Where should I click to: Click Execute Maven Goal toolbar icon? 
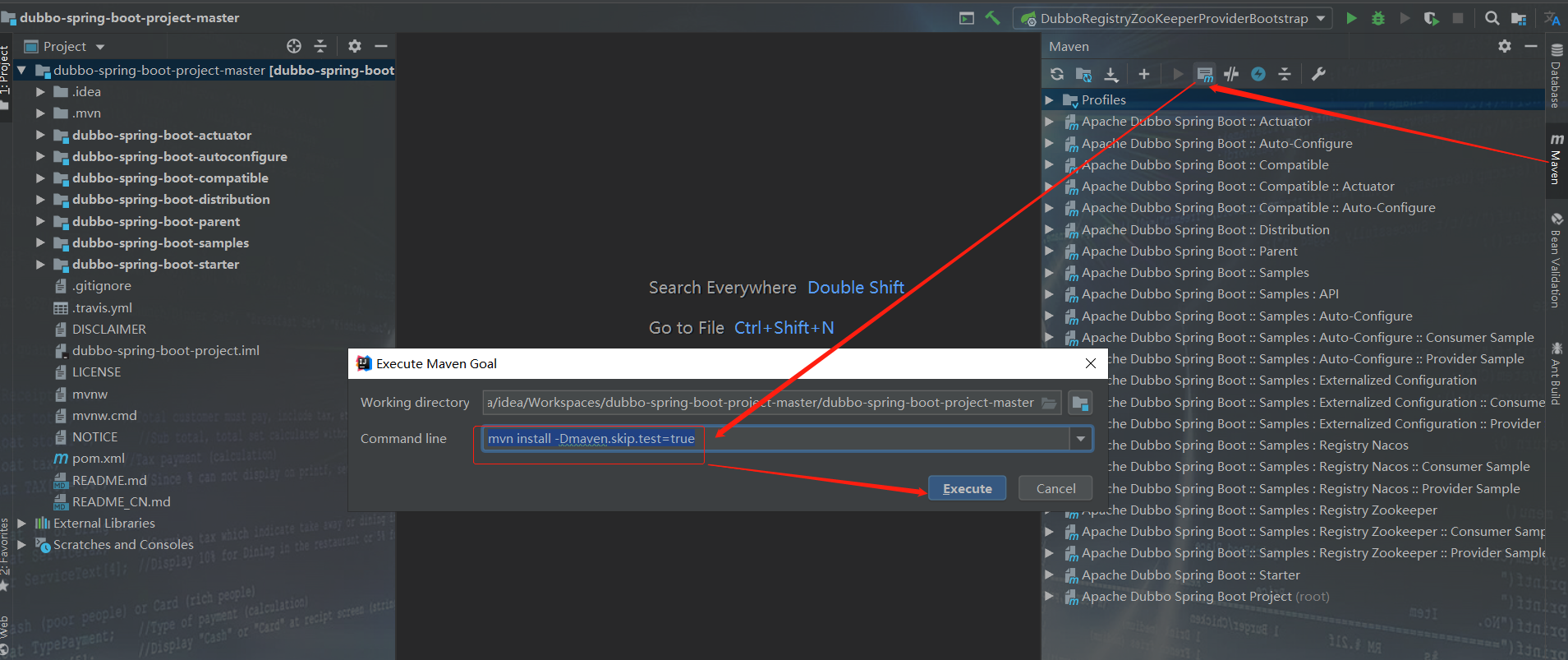1205,74
